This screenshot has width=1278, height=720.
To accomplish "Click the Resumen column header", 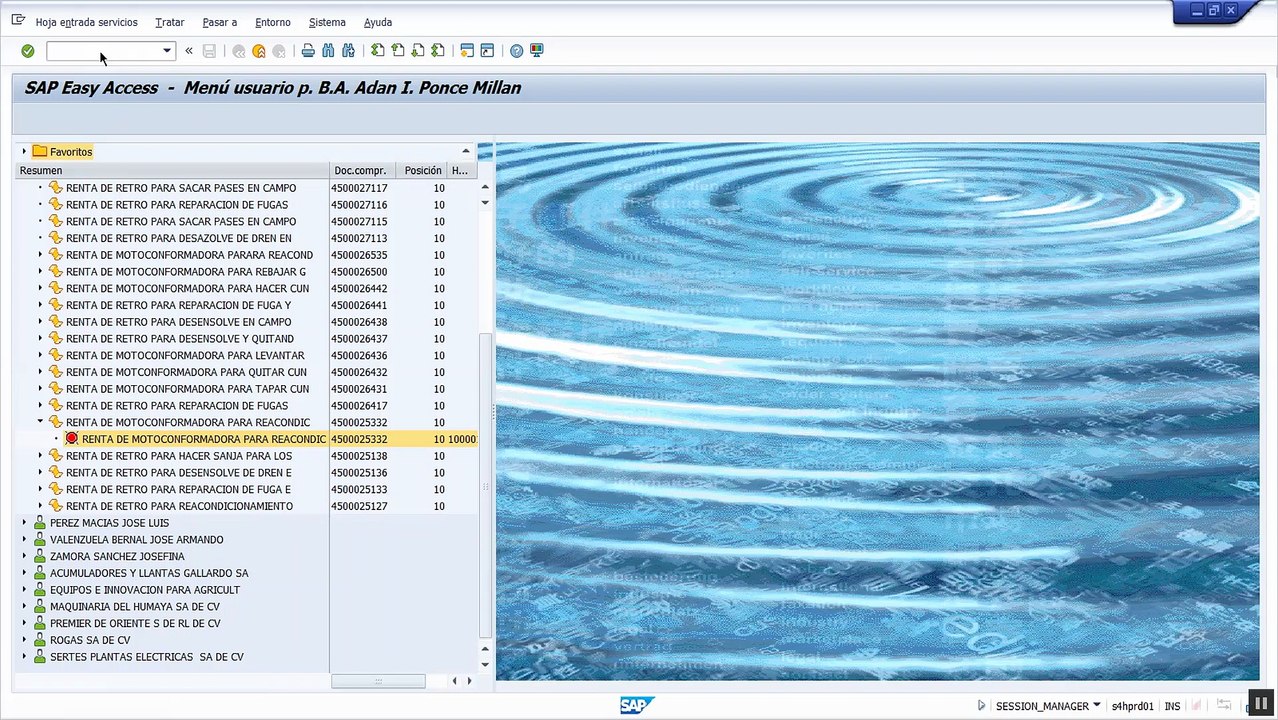I will tap(172, 171).
